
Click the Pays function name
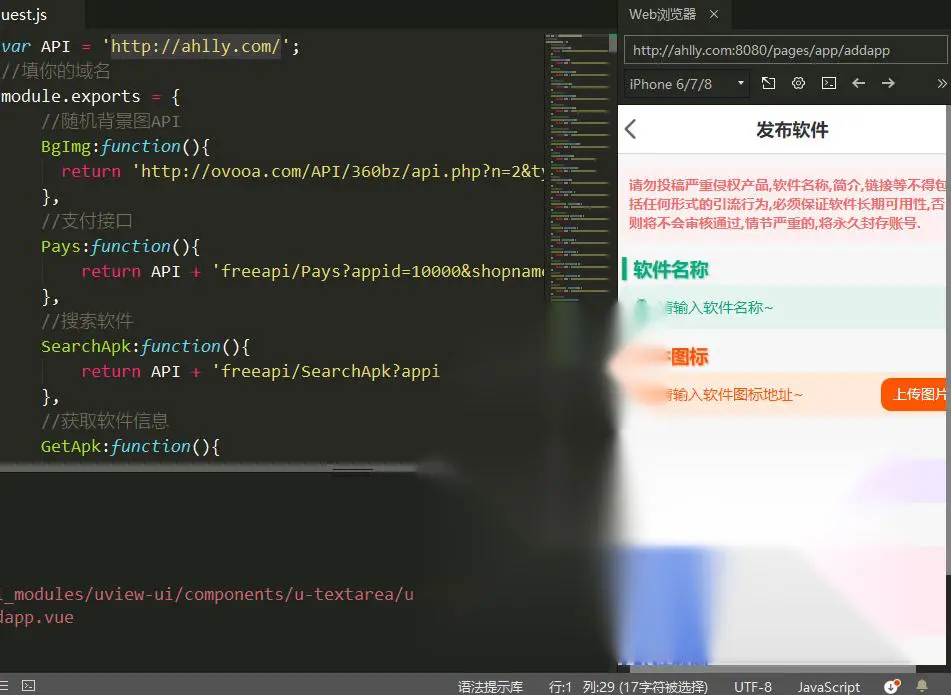(61, 246)
